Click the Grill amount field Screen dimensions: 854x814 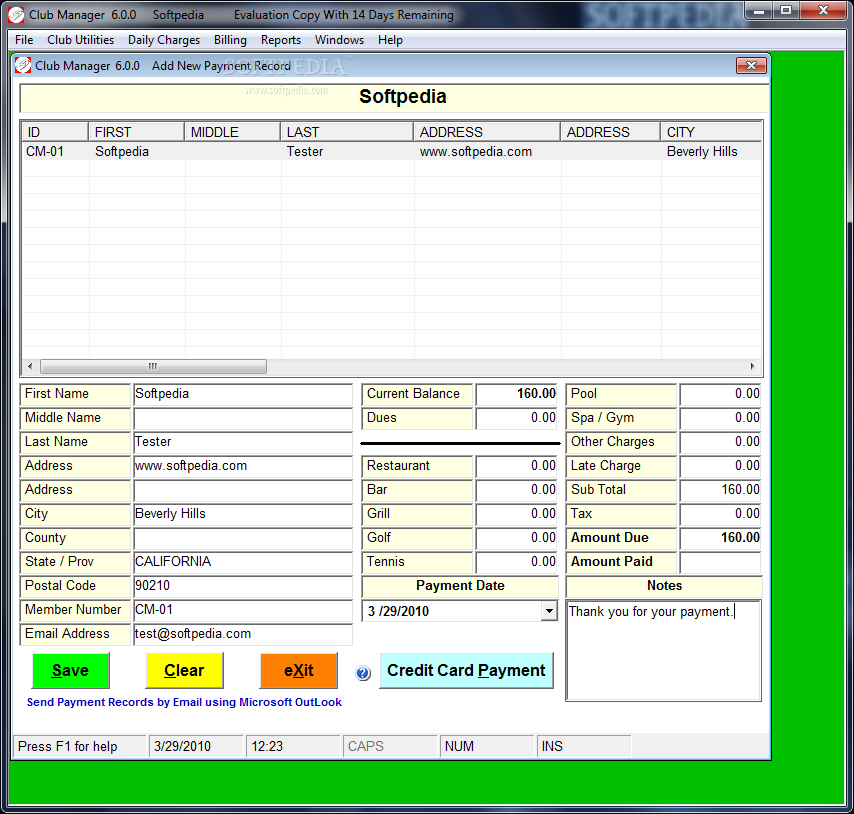(x=517, y=514)
